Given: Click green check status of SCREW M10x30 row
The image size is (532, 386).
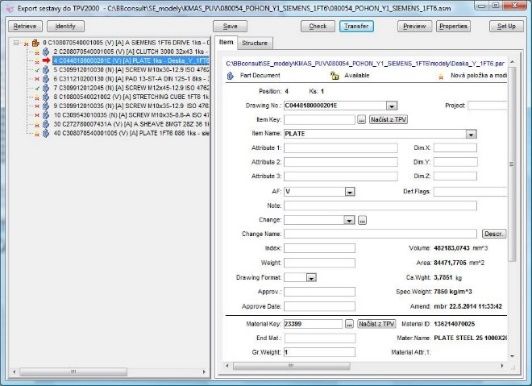Looking at the screenshot, I should click(x=37, y=70).
